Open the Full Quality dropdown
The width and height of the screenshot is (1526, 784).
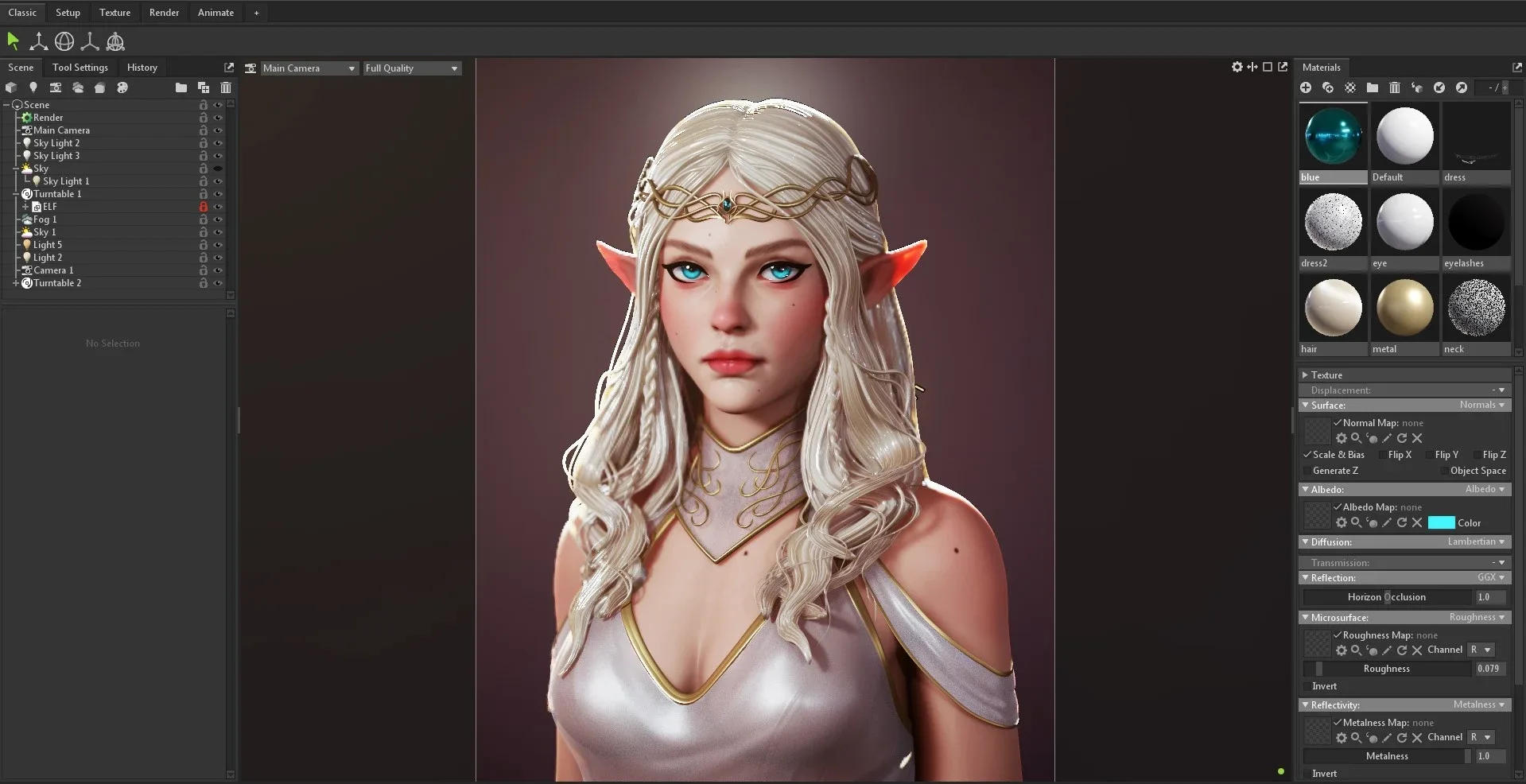412,68
